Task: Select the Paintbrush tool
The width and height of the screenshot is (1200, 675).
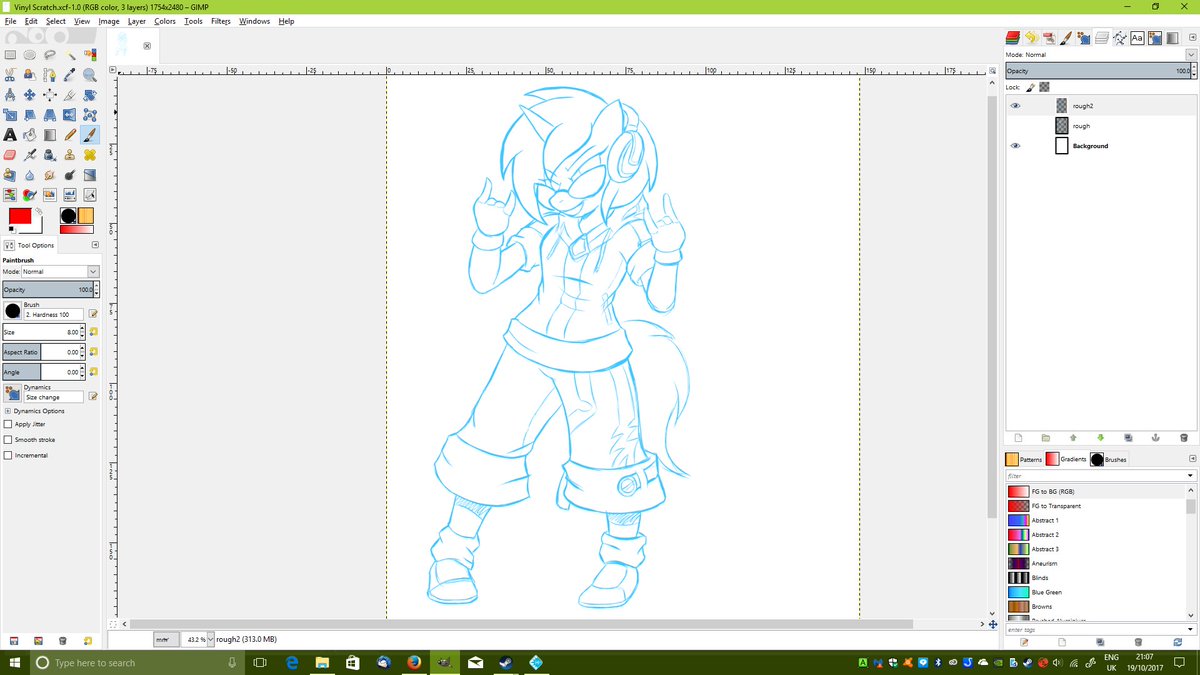Action: pyautogui.click(x=89, y=135)
